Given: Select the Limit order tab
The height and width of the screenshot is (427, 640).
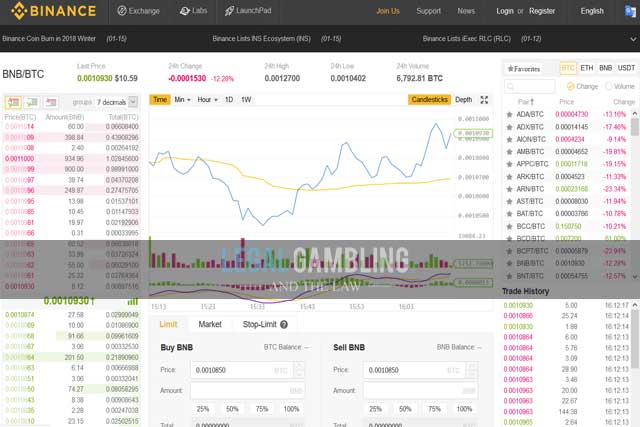Looking at the screenshot, I should tap(168, 325).
